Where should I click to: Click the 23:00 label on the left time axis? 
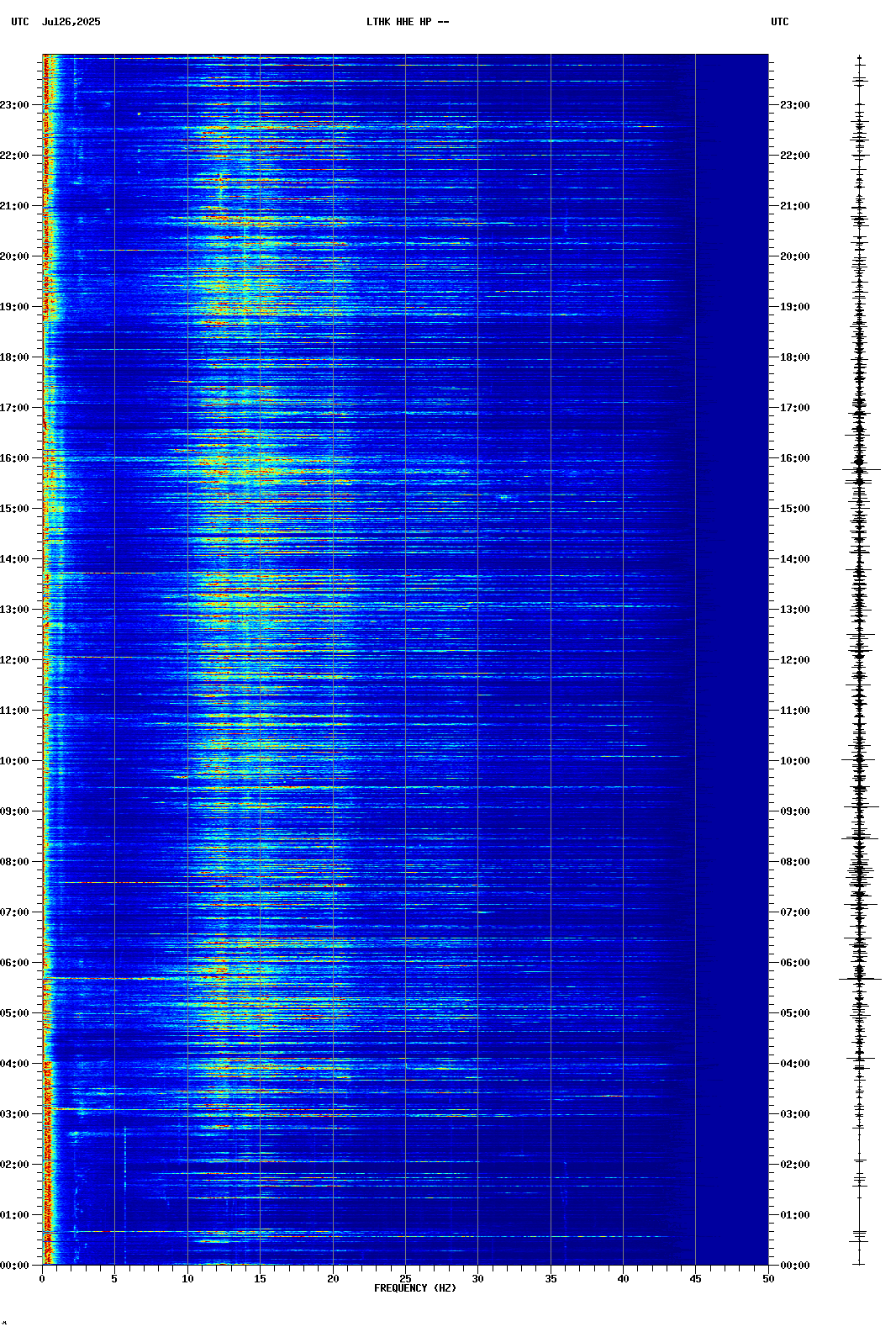(x=14, y=105)
